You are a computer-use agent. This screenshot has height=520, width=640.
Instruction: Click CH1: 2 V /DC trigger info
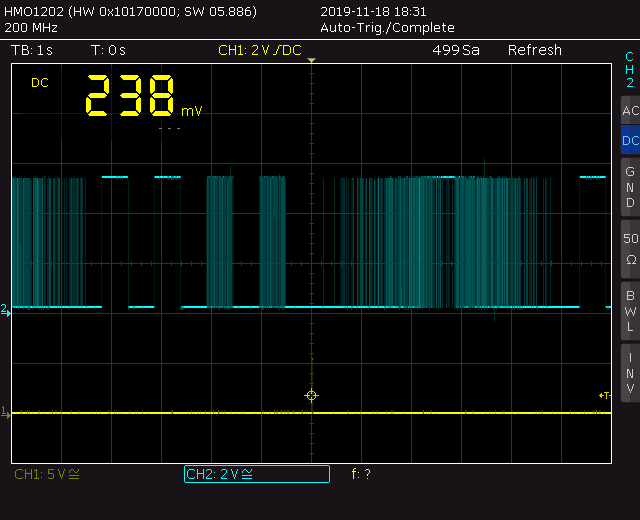coord(260,50)
